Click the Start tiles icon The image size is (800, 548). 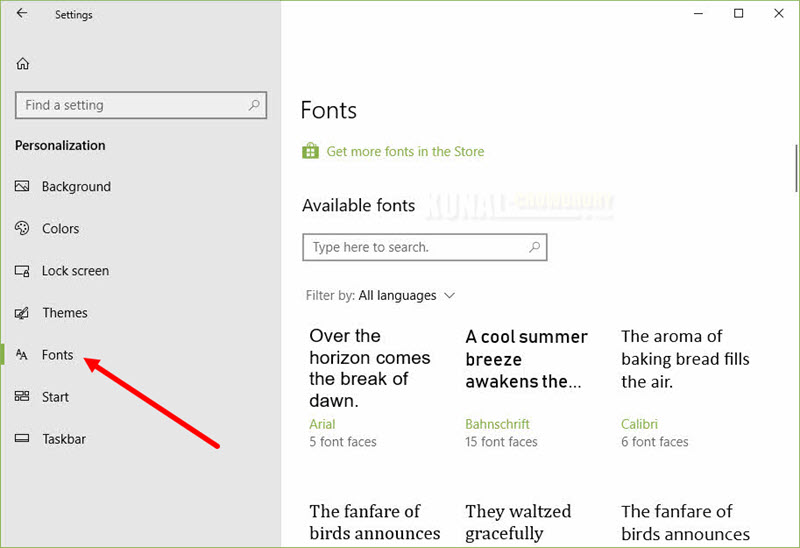[22, 396]
